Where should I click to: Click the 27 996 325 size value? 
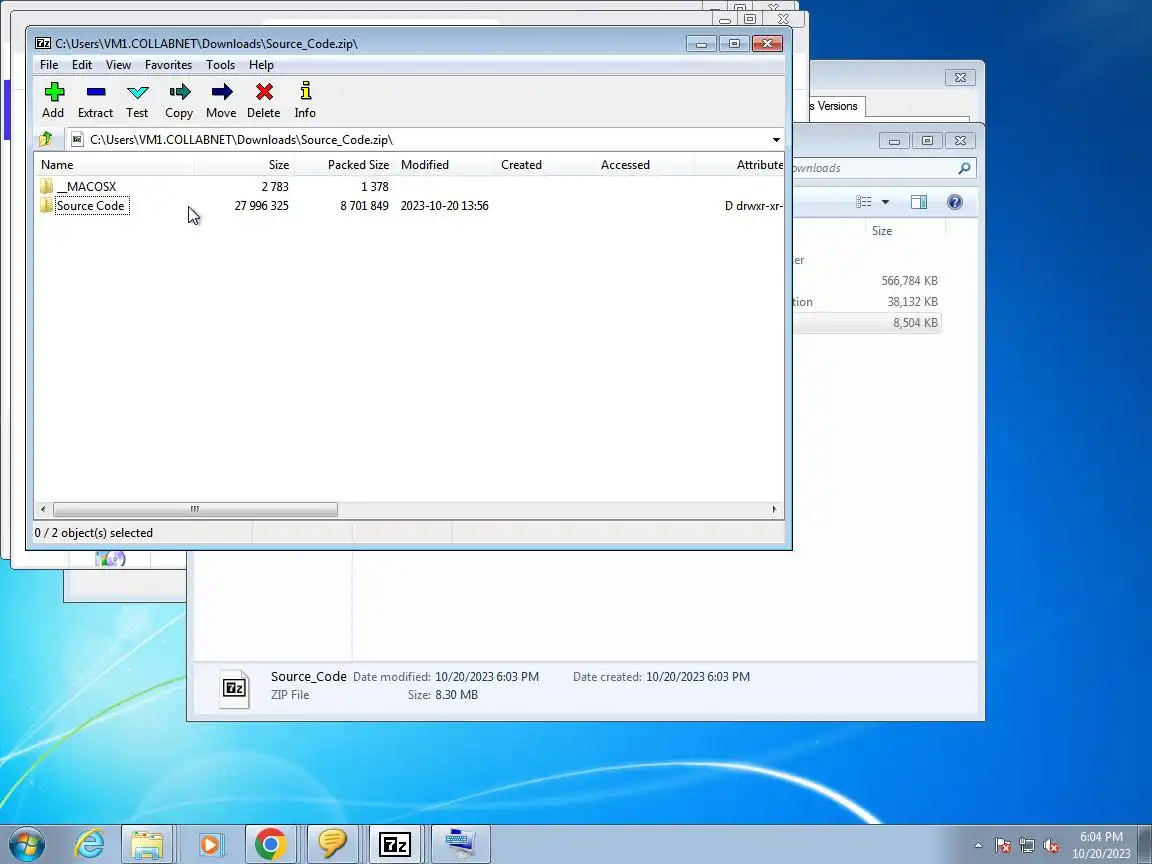262,206
